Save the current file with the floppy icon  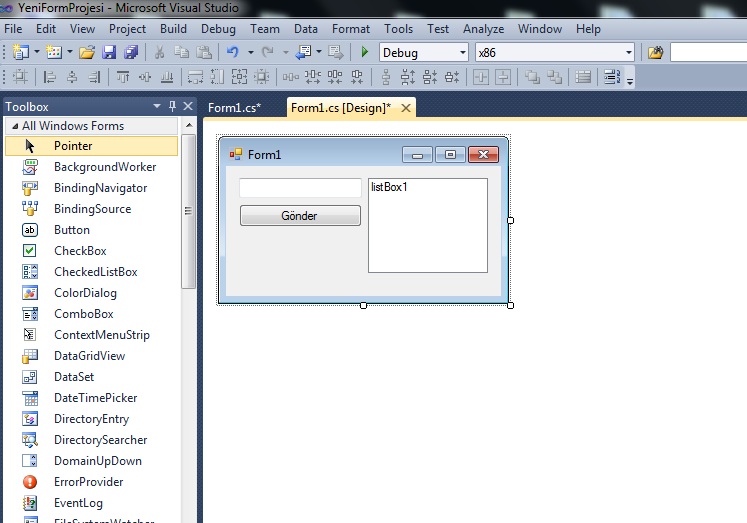[x=109, y=52]
